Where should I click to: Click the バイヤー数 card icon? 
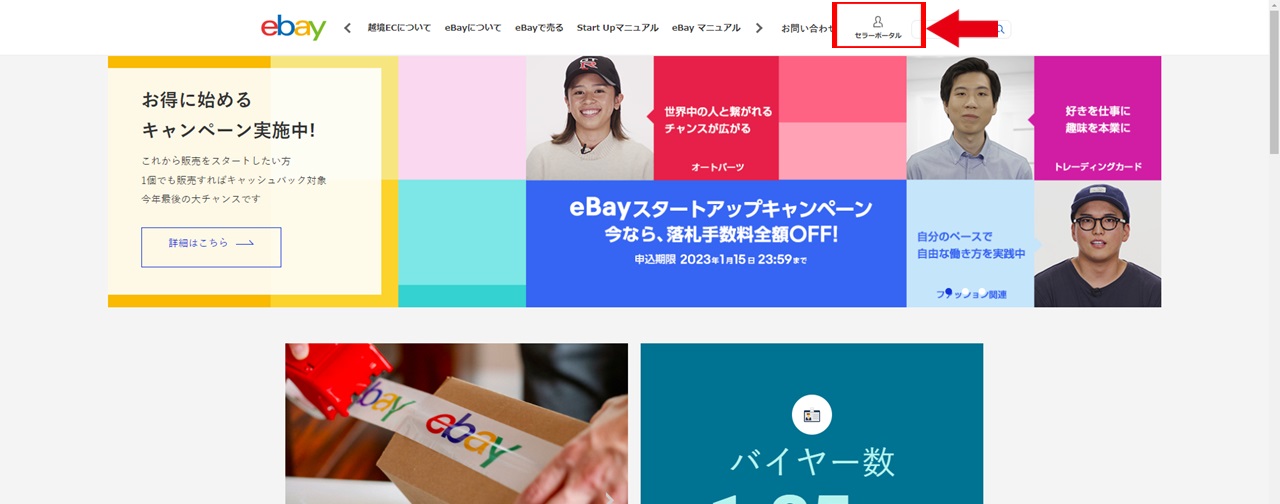812,415
